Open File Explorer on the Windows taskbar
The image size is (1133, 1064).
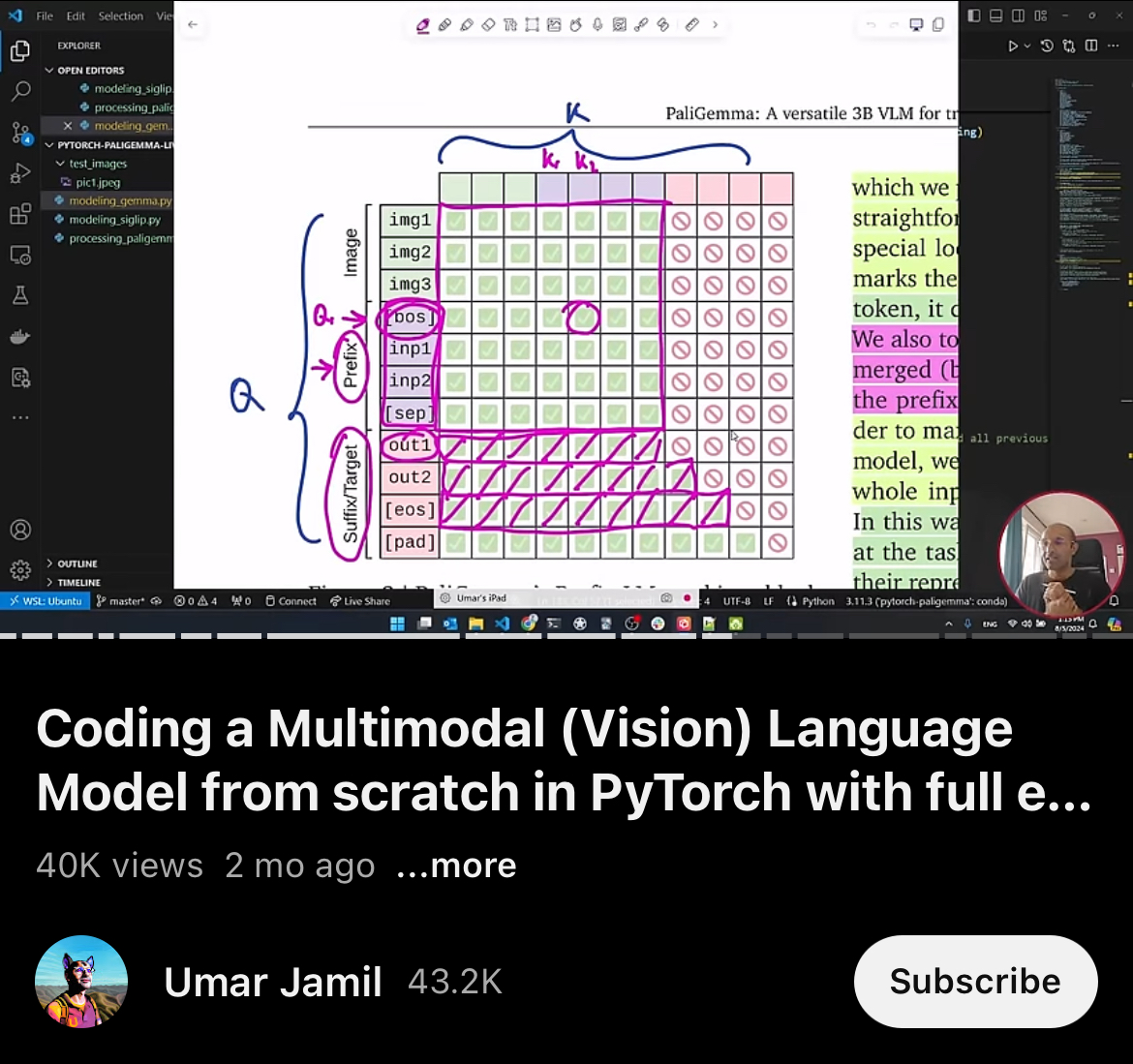click(475, 624)
